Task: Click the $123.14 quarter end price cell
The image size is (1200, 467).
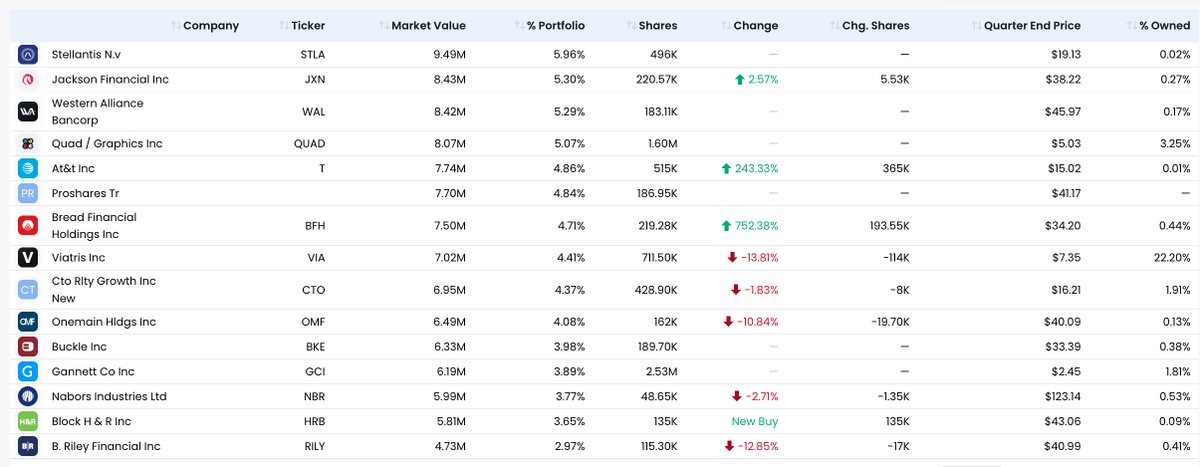Action: (1060, 397)
